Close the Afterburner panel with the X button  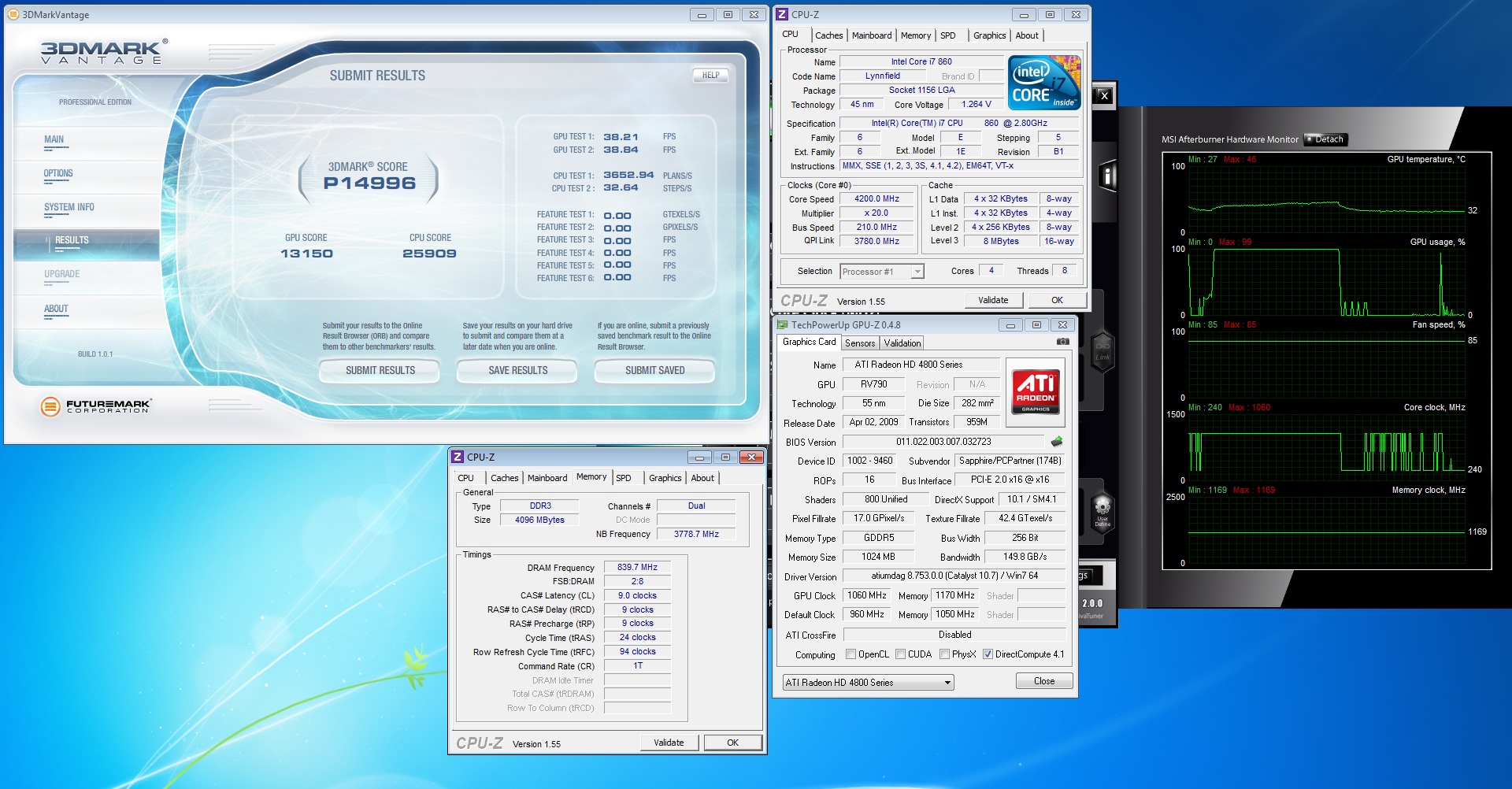(x=1105, y=95)
